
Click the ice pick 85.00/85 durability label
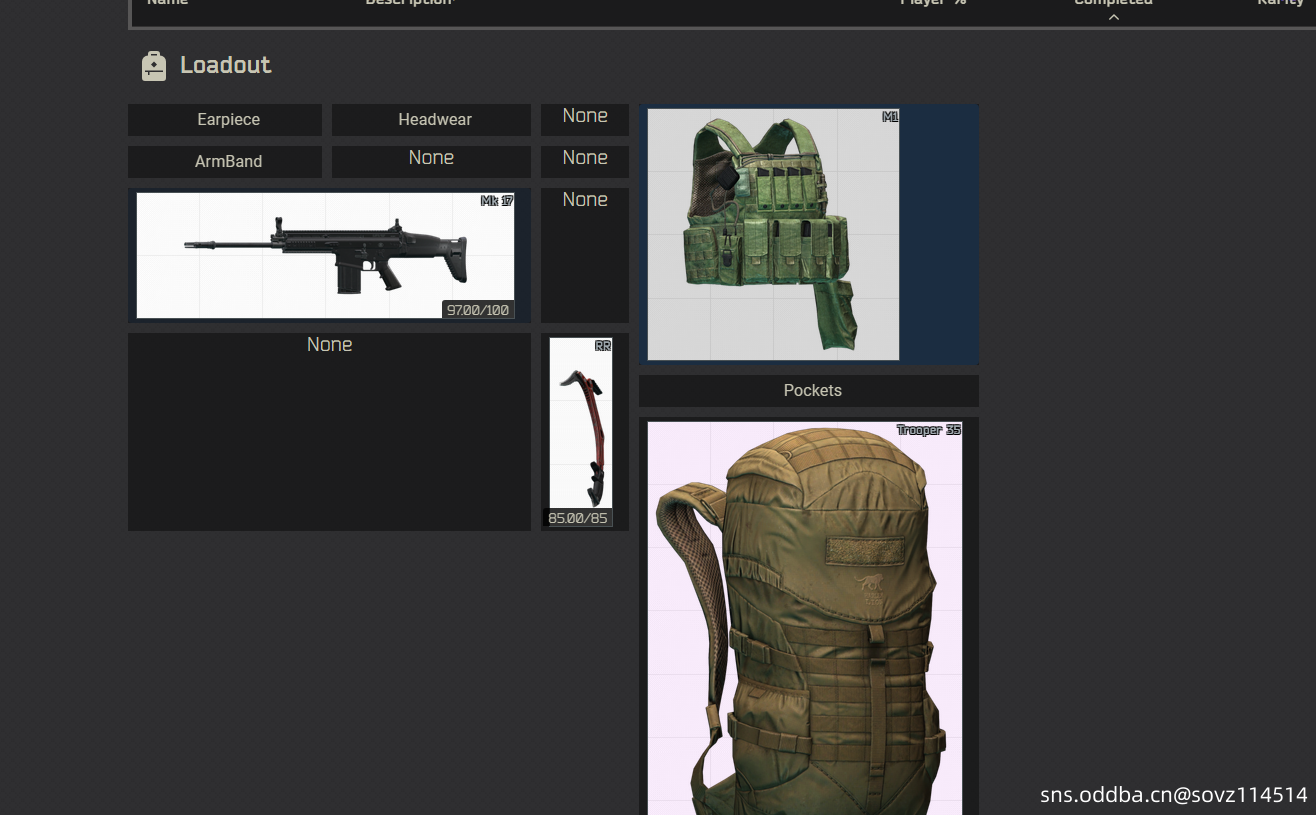578,519
